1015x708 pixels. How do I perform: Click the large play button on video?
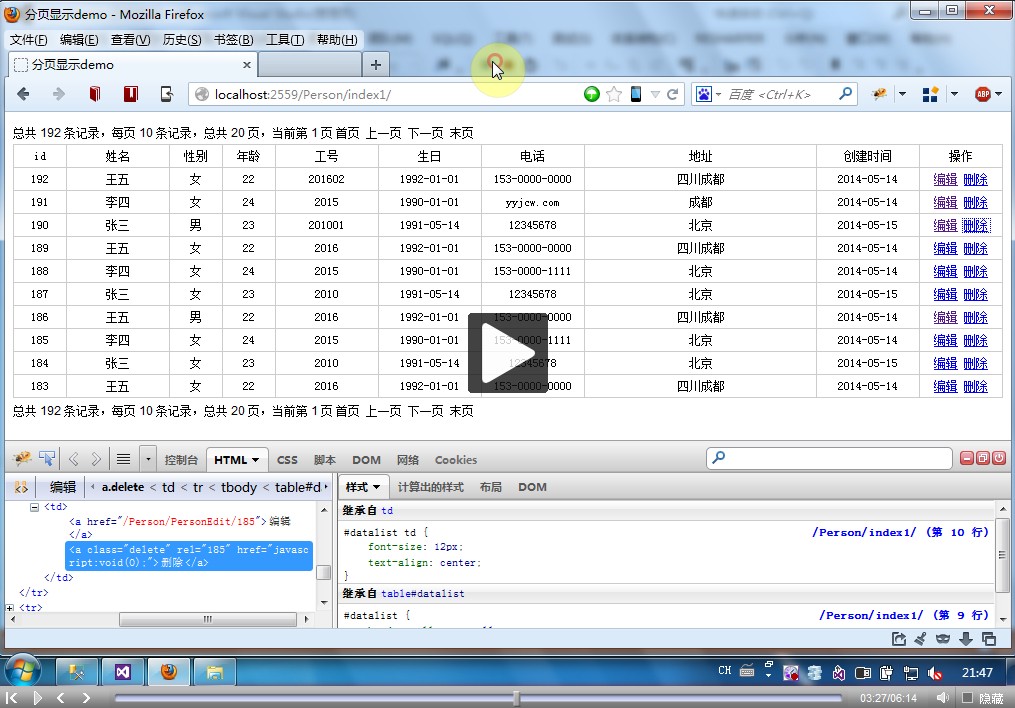507,353
